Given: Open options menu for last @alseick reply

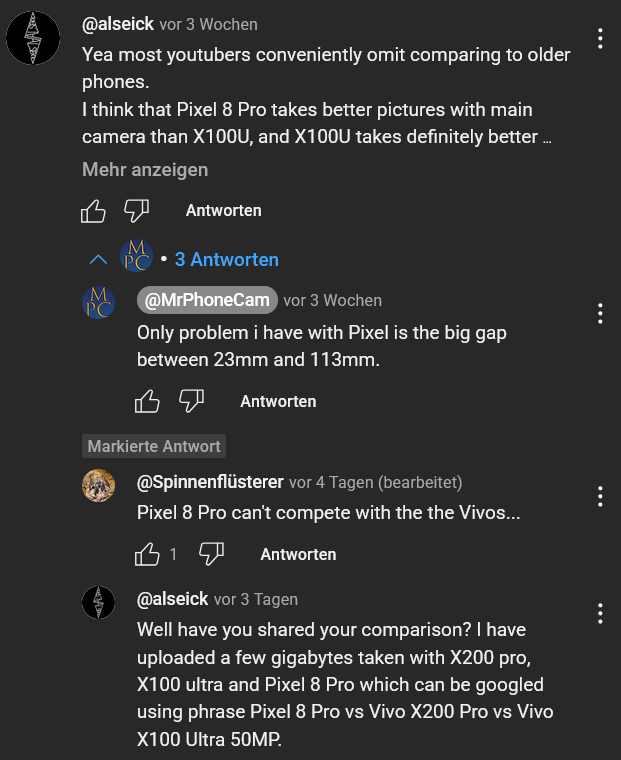Looking at the screenshot, I should coord(600,613).
